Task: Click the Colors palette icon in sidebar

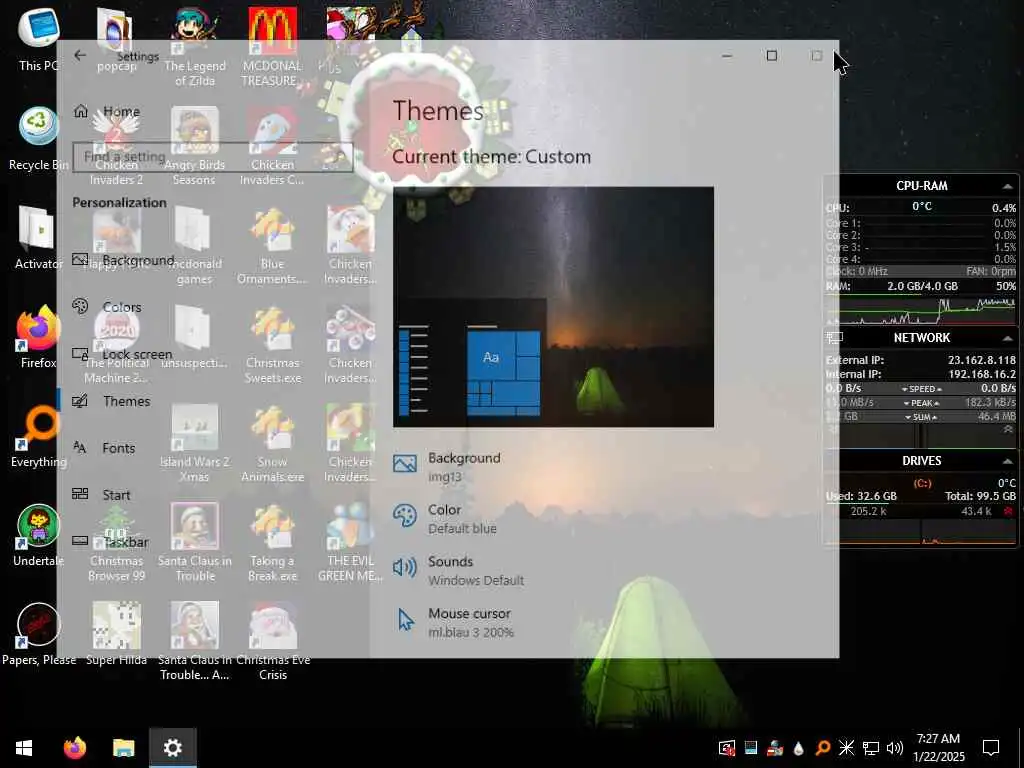Action: tap(80, 306)
